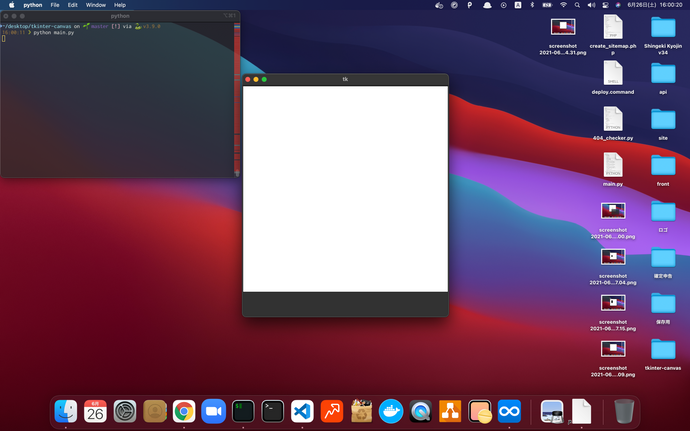The height and width of the screenshot is (431, 690).
Task: Open the orange arrow chart app
Action: pyautogui.click(x=332, y=411)
